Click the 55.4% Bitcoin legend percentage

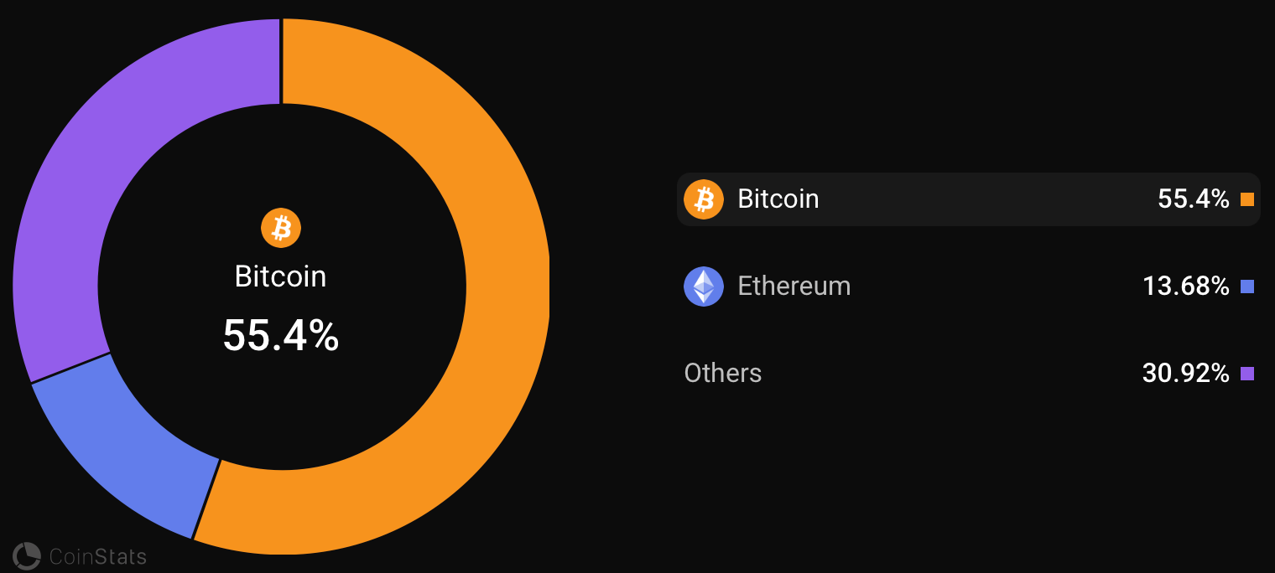[x=1193, y=199]
